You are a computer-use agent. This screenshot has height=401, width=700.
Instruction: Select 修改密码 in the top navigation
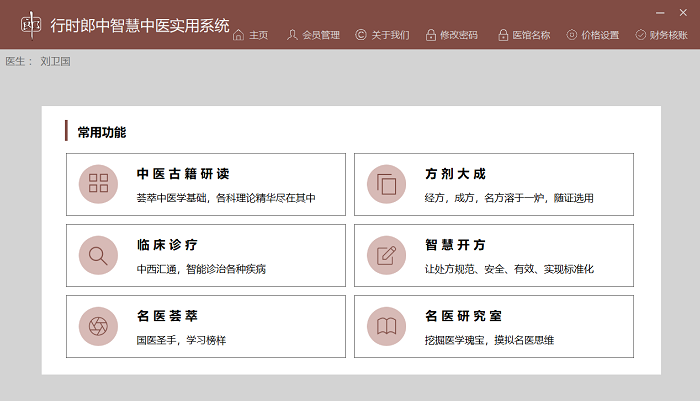(x=451, y=35)
